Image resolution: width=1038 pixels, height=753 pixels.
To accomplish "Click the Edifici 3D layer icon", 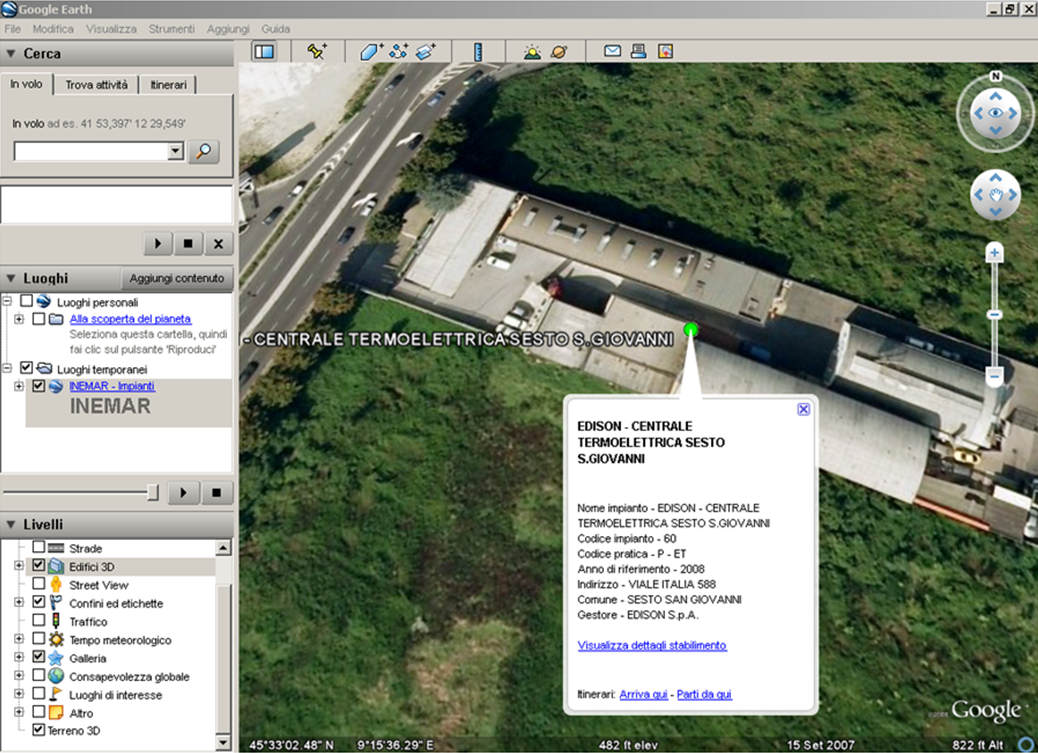I will (56, 566).
